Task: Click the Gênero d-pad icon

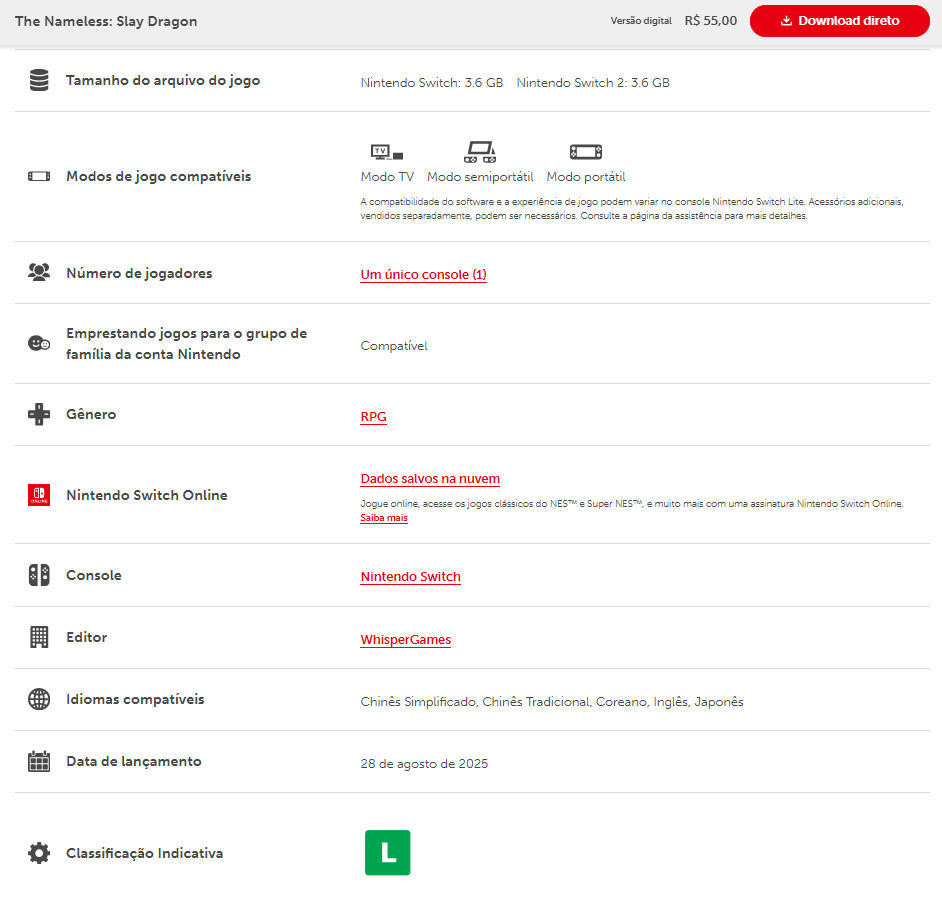Action: [39, 415]
